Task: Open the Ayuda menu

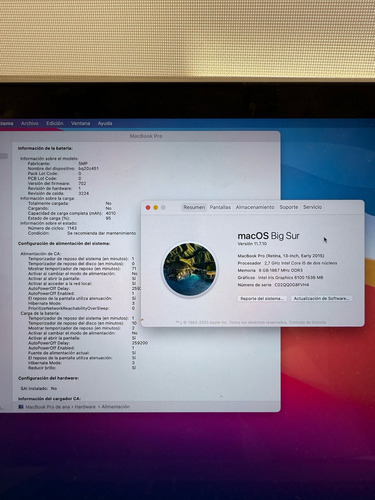Action: 105,123
